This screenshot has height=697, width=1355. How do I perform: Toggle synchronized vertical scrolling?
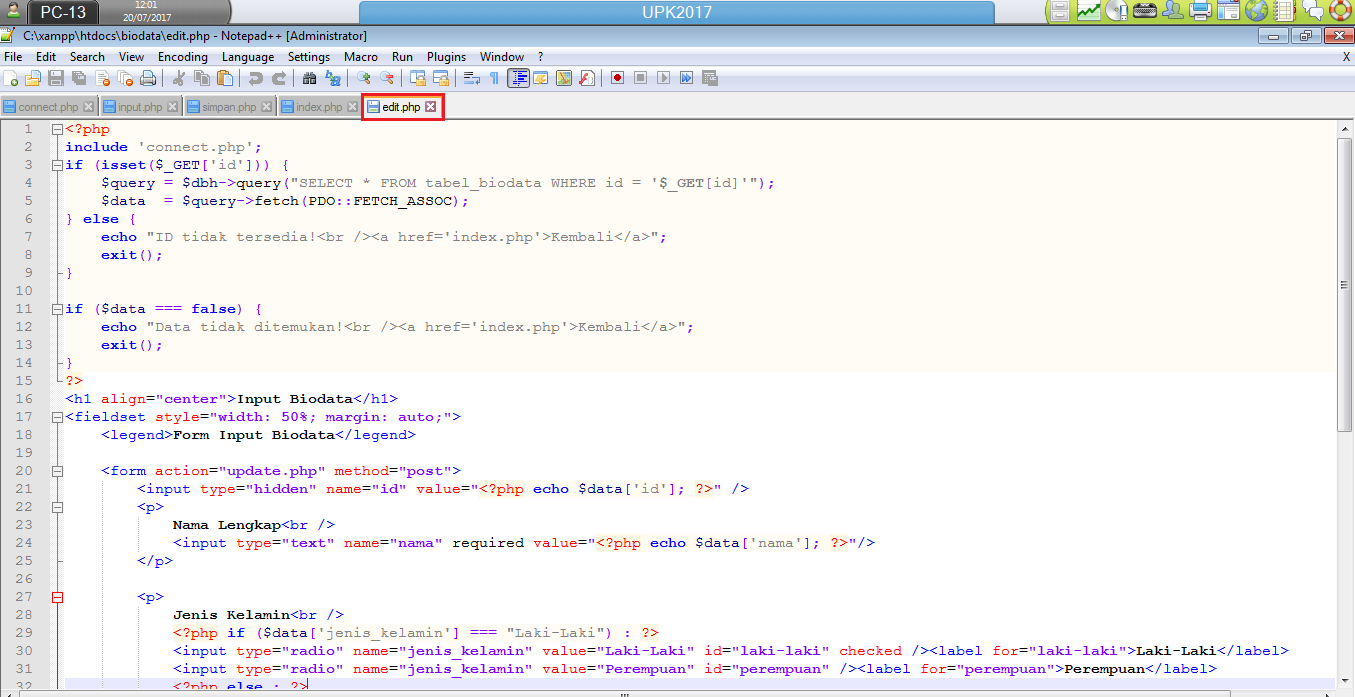coord(417,77)
